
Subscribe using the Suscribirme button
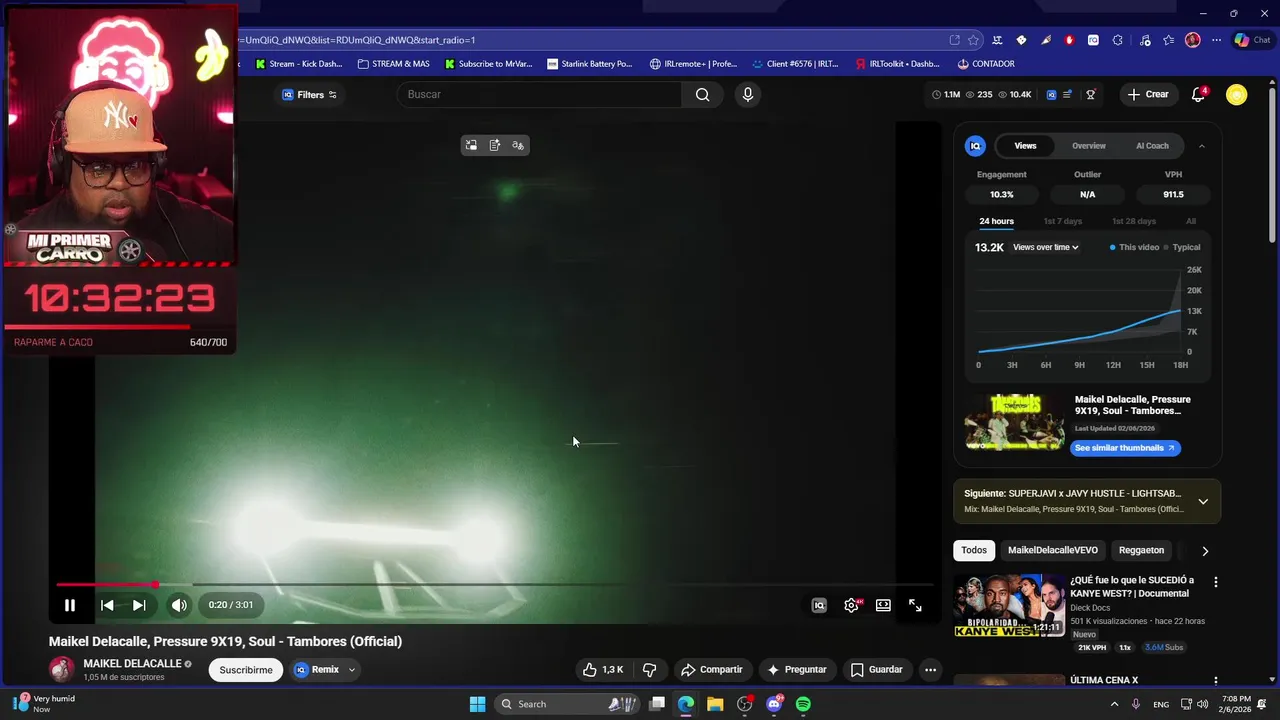coord(246,670)
